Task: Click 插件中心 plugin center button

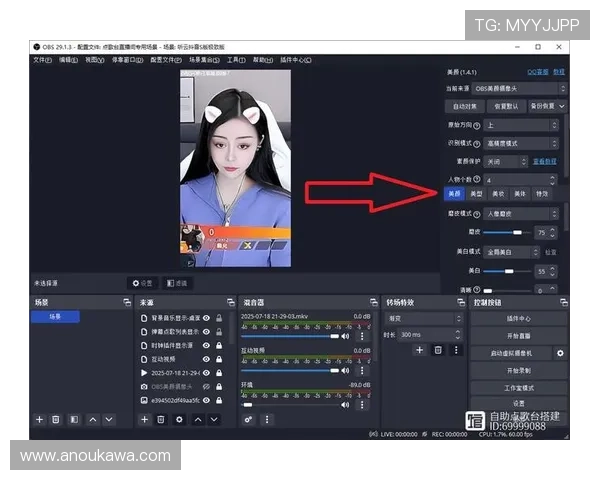Action: point(519,318)
